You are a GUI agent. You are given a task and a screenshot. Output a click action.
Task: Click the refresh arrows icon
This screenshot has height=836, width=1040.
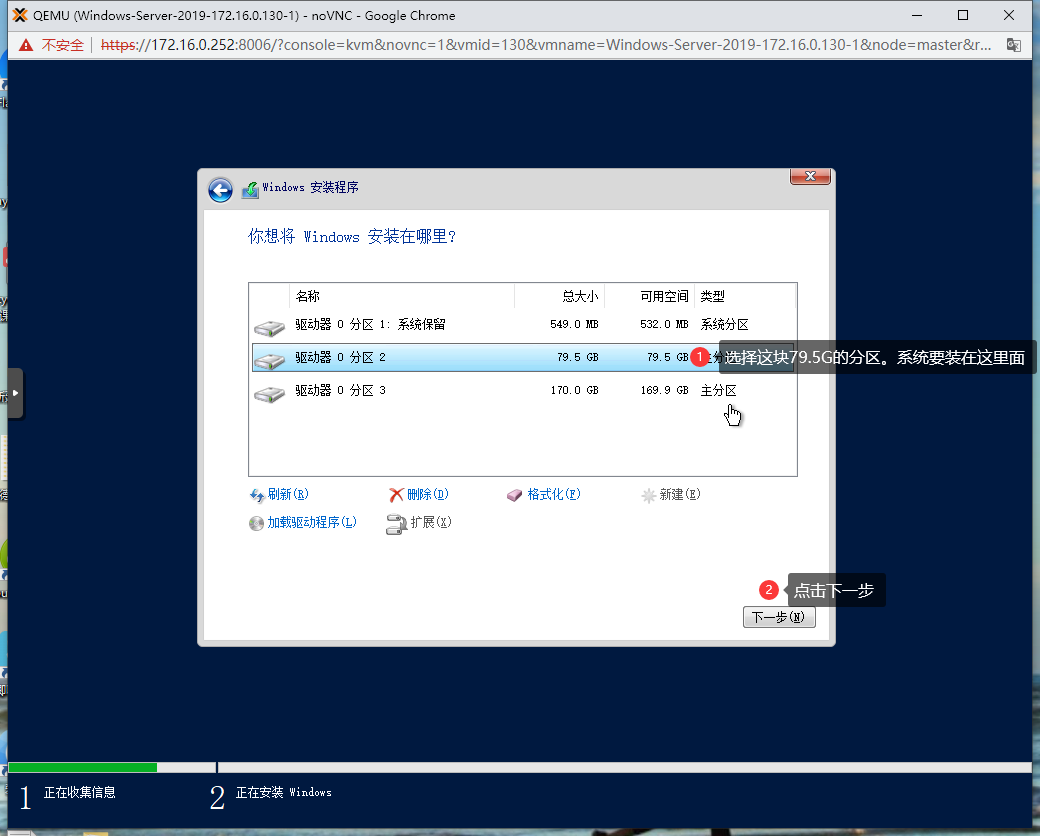(257, 496)
